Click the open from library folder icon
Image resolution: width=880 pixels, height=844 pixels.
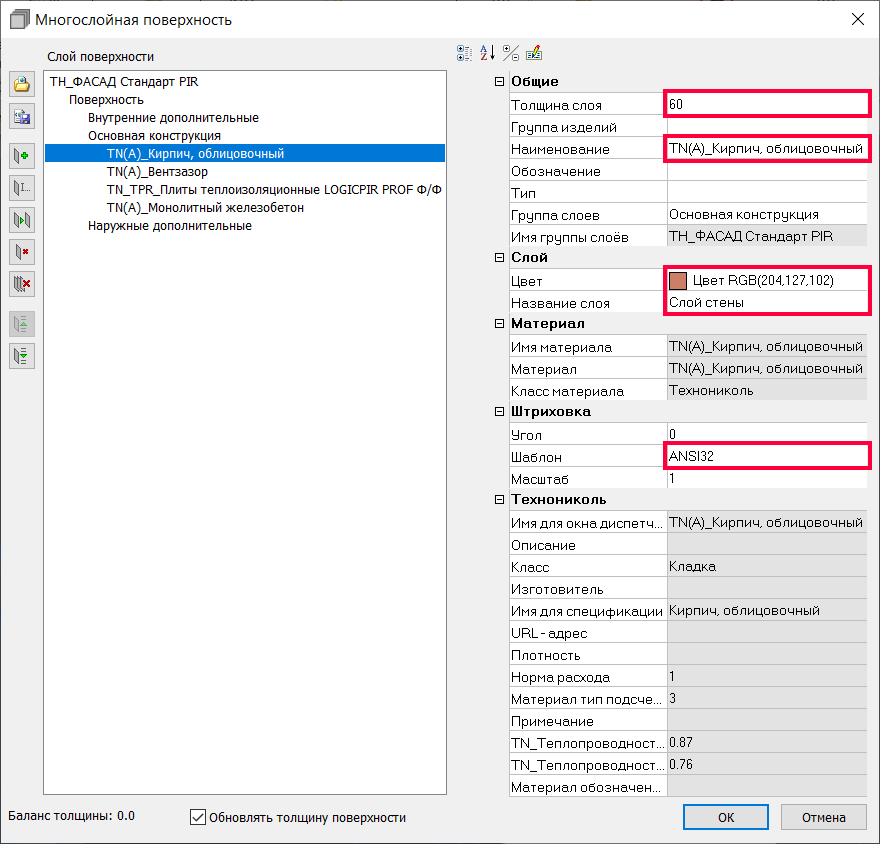pyautogui.click(x=22, y=84)
